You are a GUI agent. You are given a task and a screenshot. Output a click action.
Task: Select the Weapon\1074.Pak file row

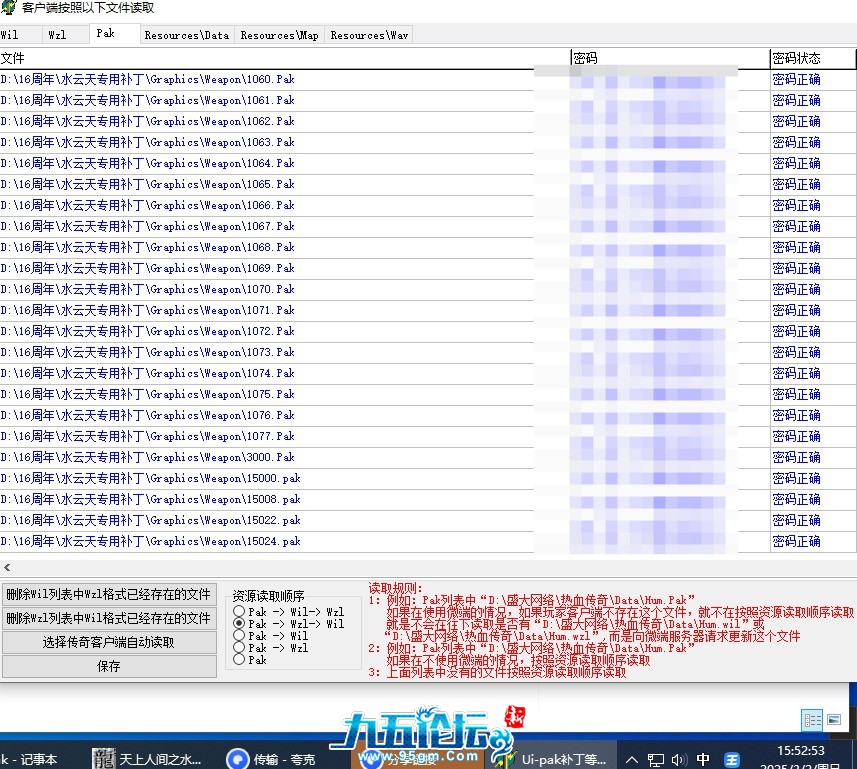point(428,373)
